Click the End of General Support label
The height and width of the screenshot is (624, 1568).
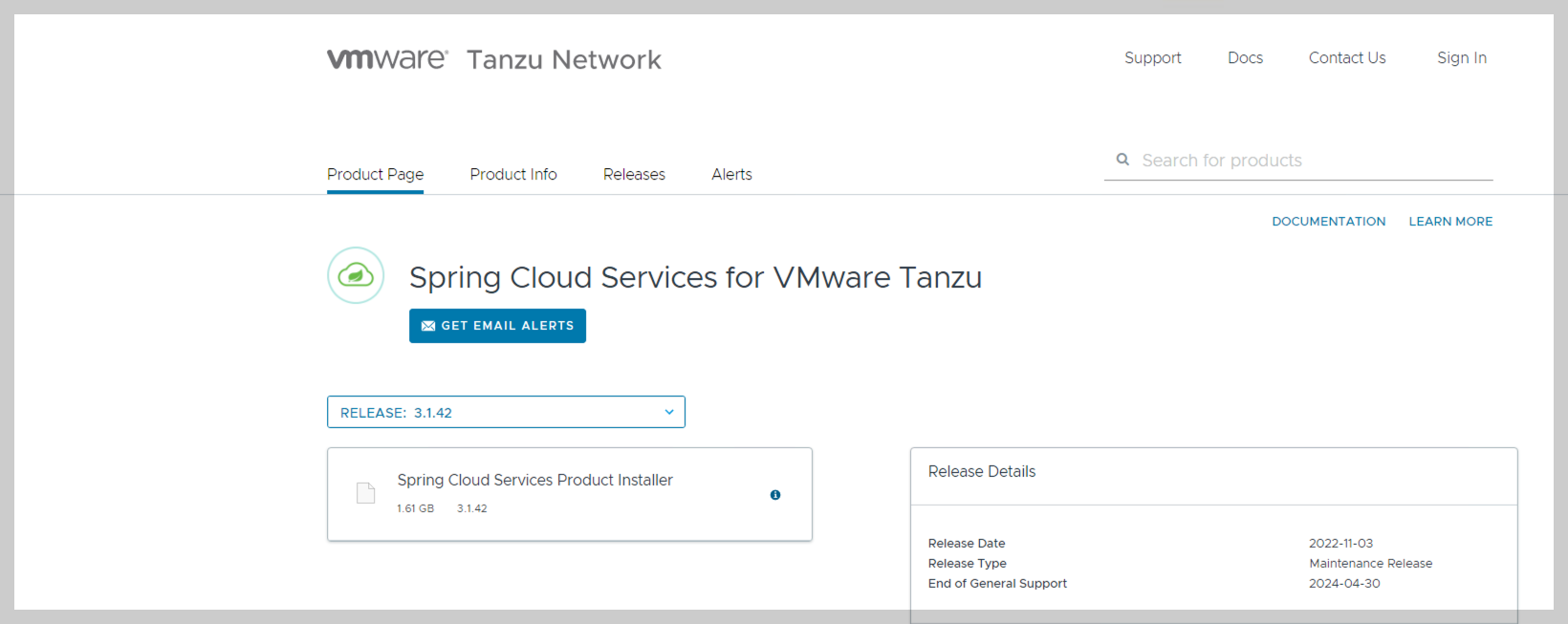997,583
